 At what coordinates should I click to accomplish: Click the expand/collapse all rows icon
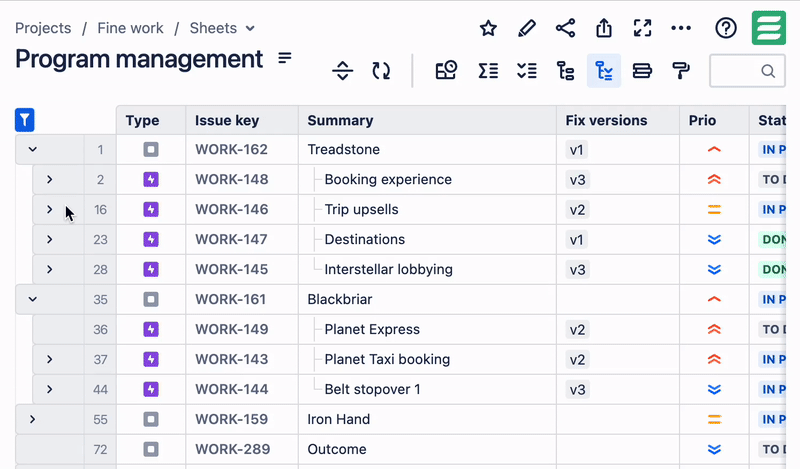[342, 70]
